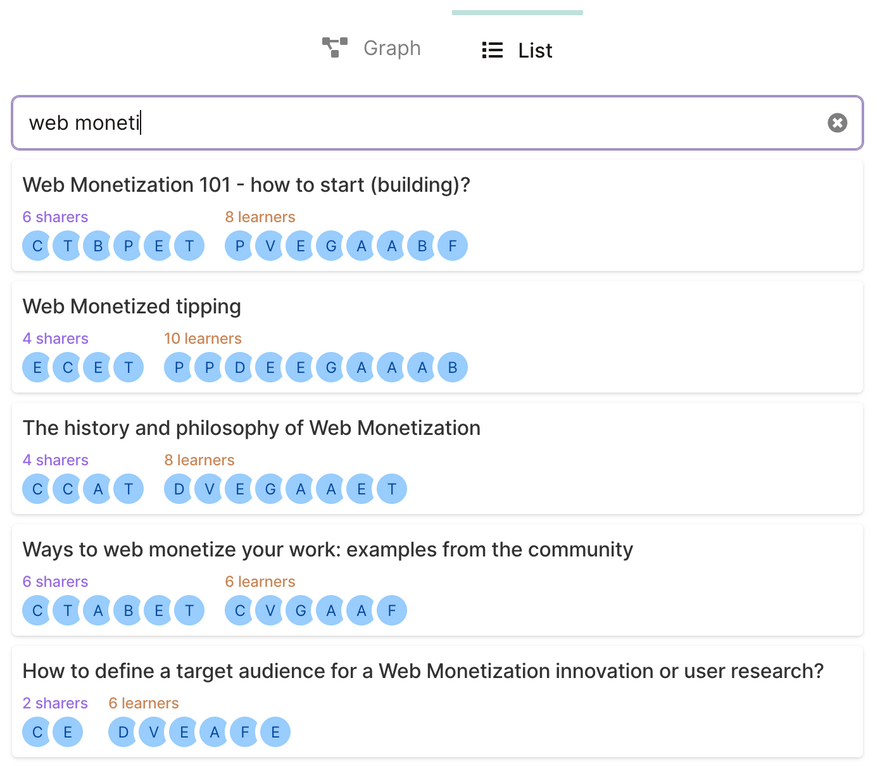The height and width of the screenshot is (766, 880).
Task: Select the List view tab
Action: 516,50
